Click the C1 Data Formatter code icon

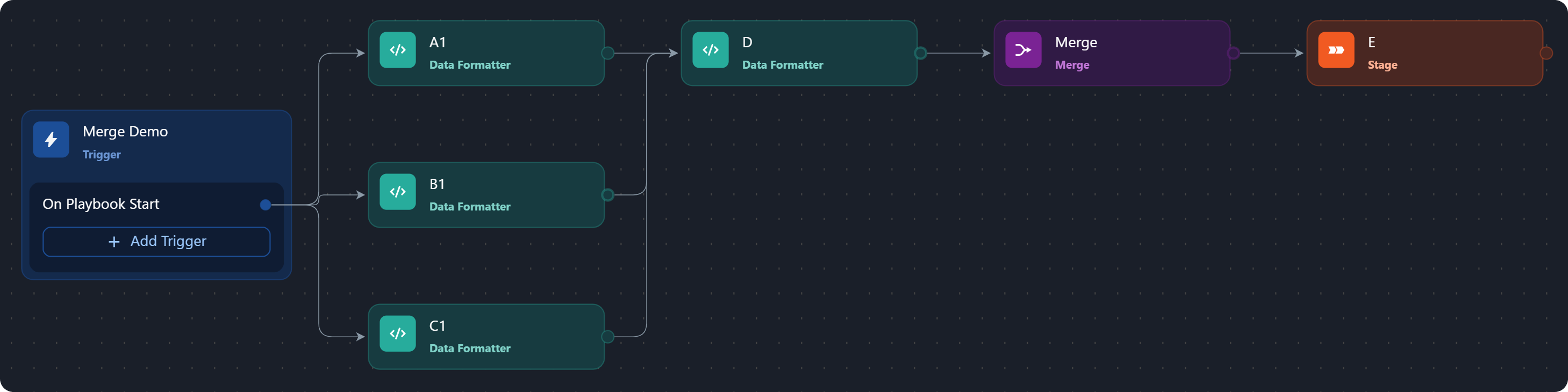click(397, 333)
